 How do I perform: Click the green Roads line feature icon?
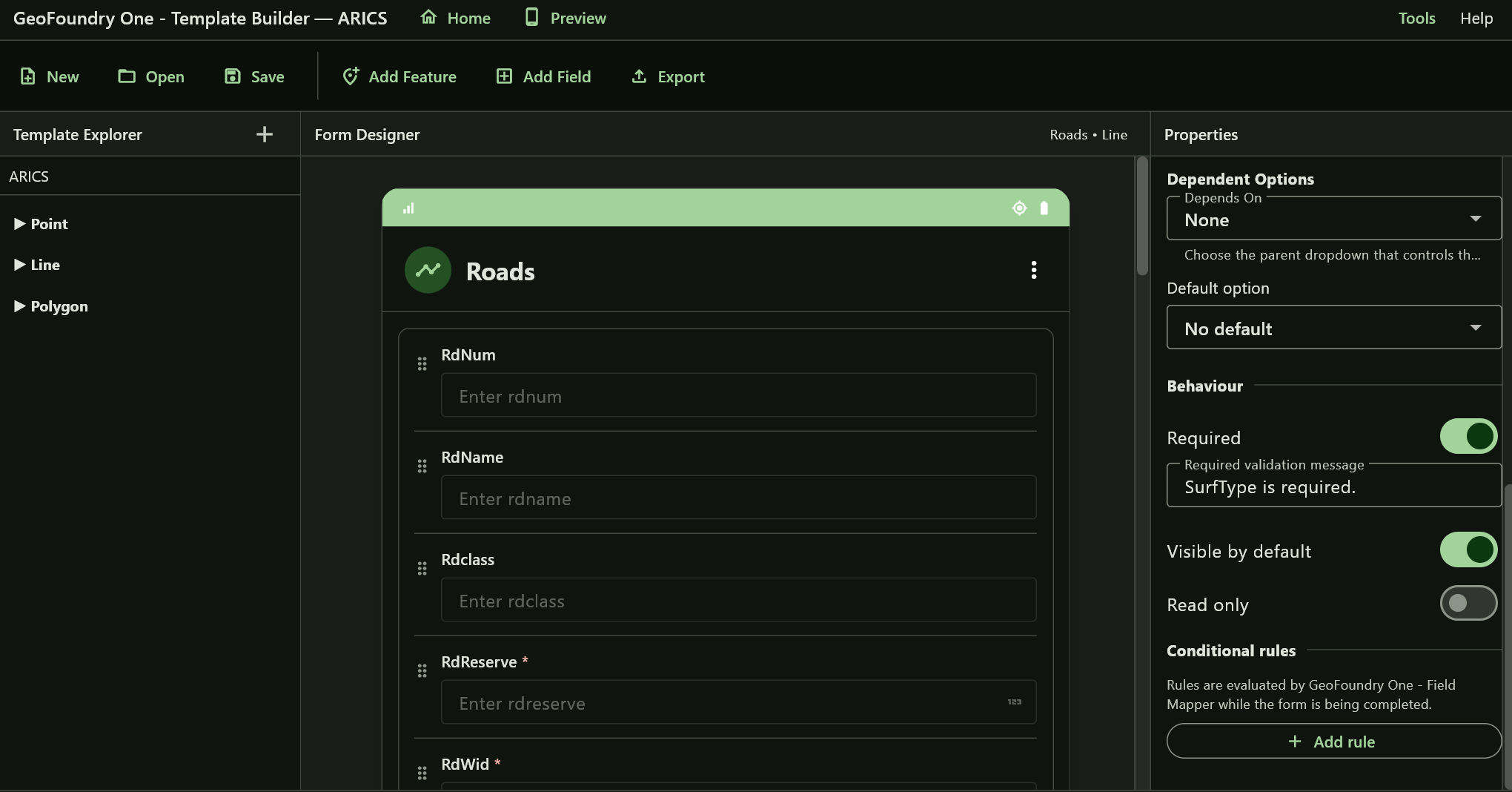pyautogui.click(x=428, y=270)
